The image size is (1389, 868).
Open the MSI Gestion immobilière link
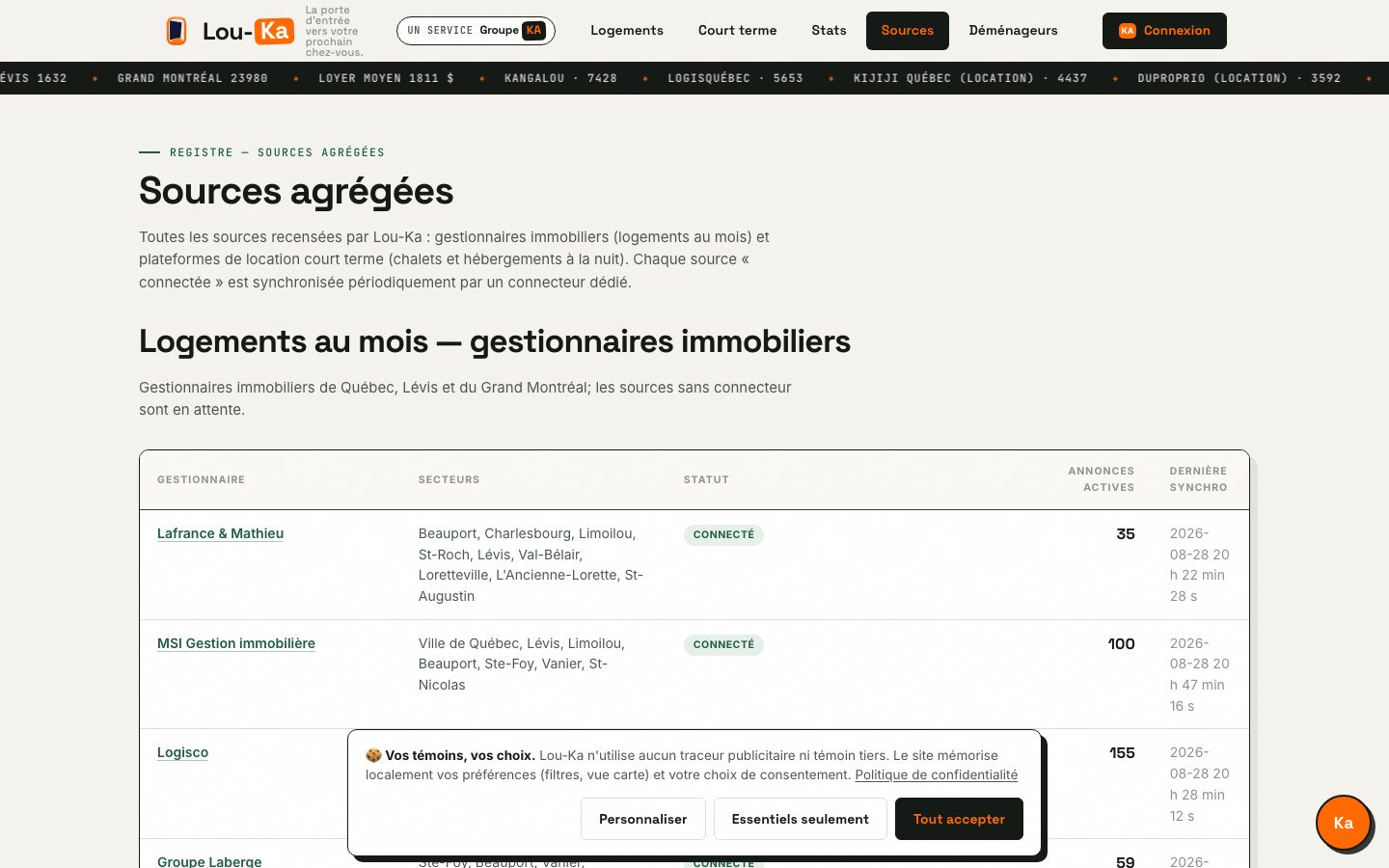(x=236, y=643)
